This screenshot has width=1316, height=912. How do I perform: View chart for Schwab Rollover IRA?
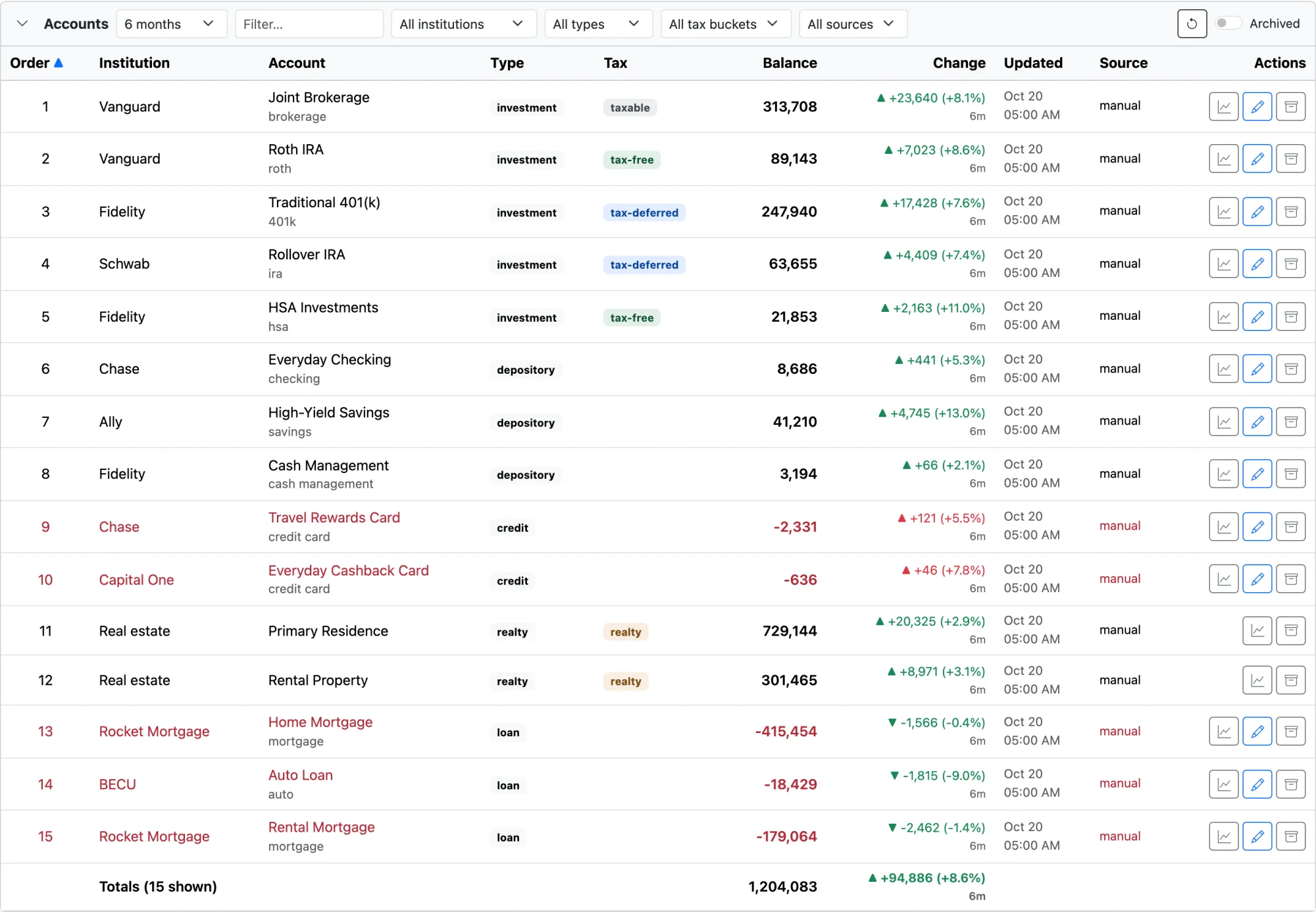pyautogui.click(x=1224, y=264)
